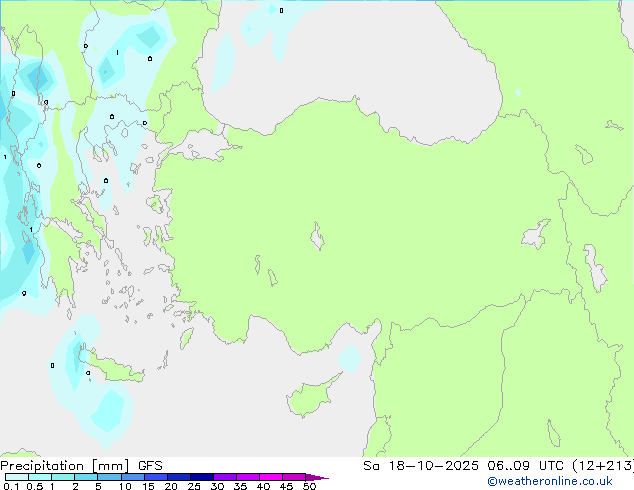Click the 'GFS' model label
Image resolution: width=634 pixels, height=490 pixels.
[150, 466]
